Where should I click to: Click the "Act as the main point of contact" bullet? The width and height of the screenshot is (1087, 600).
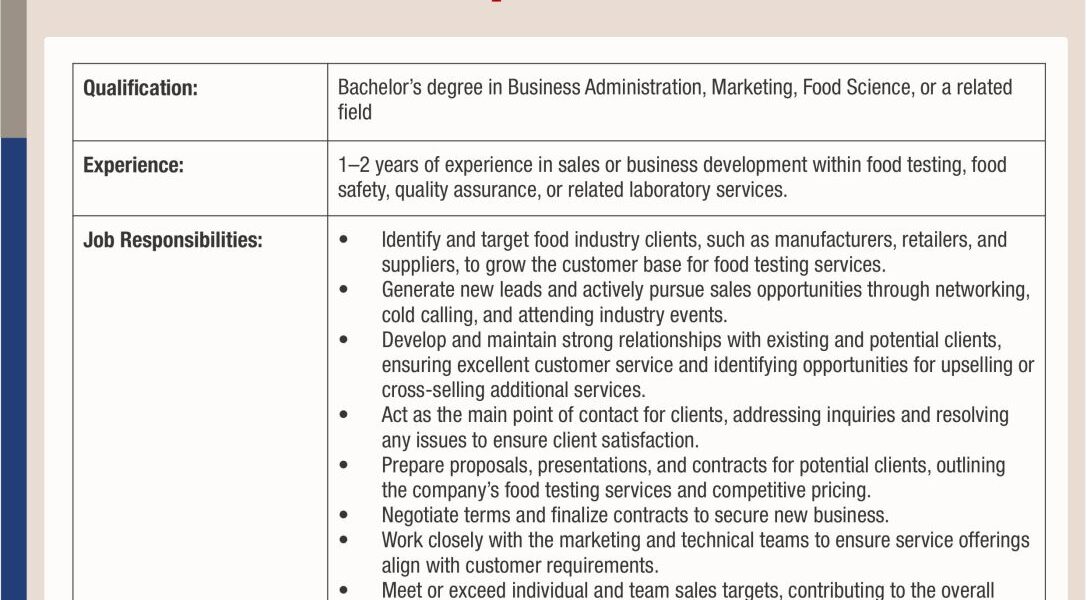[x=694, y=415]
